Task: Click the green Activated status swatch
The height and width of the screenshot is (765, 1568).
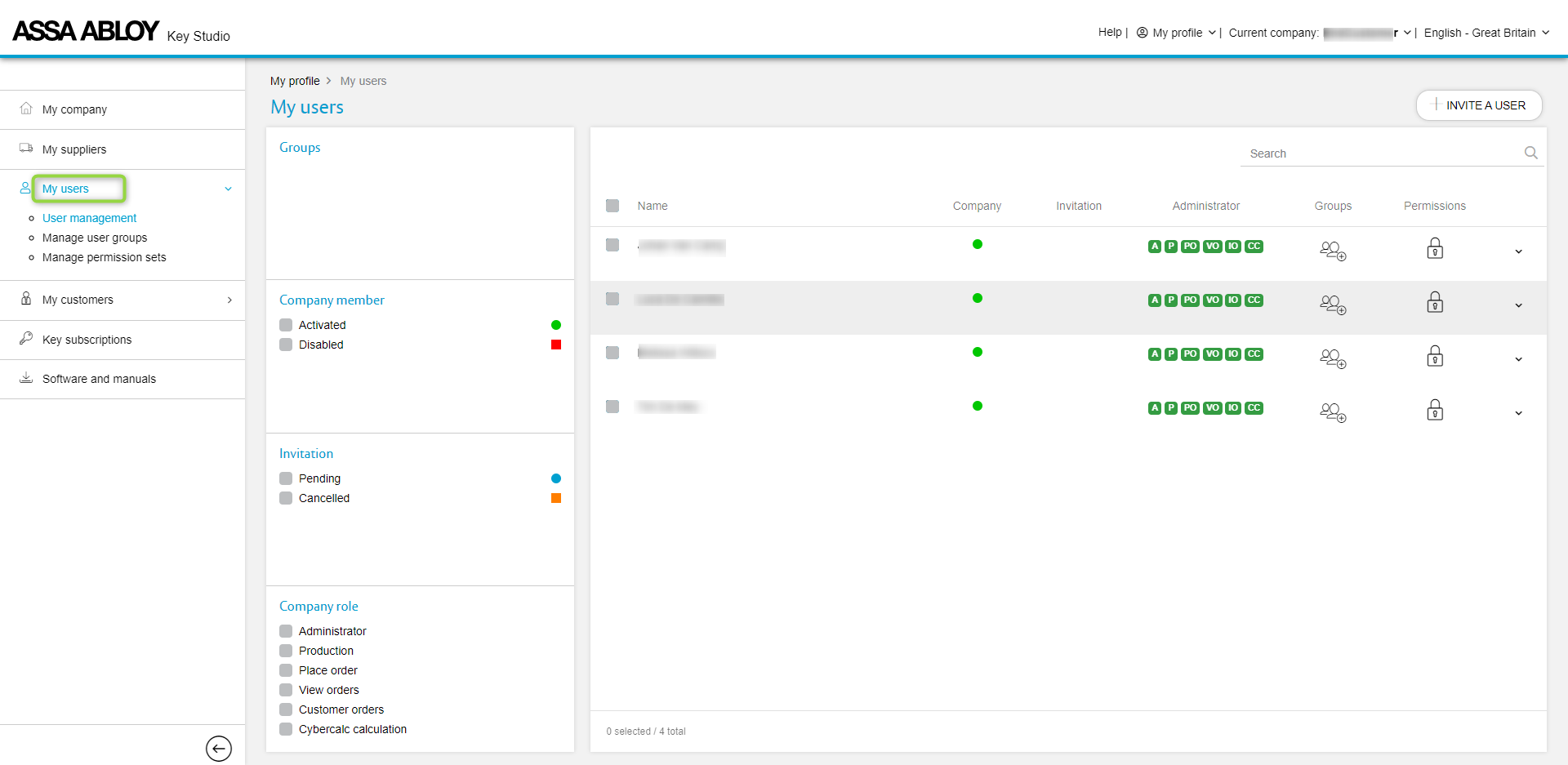Action: [x=556, y=325]
